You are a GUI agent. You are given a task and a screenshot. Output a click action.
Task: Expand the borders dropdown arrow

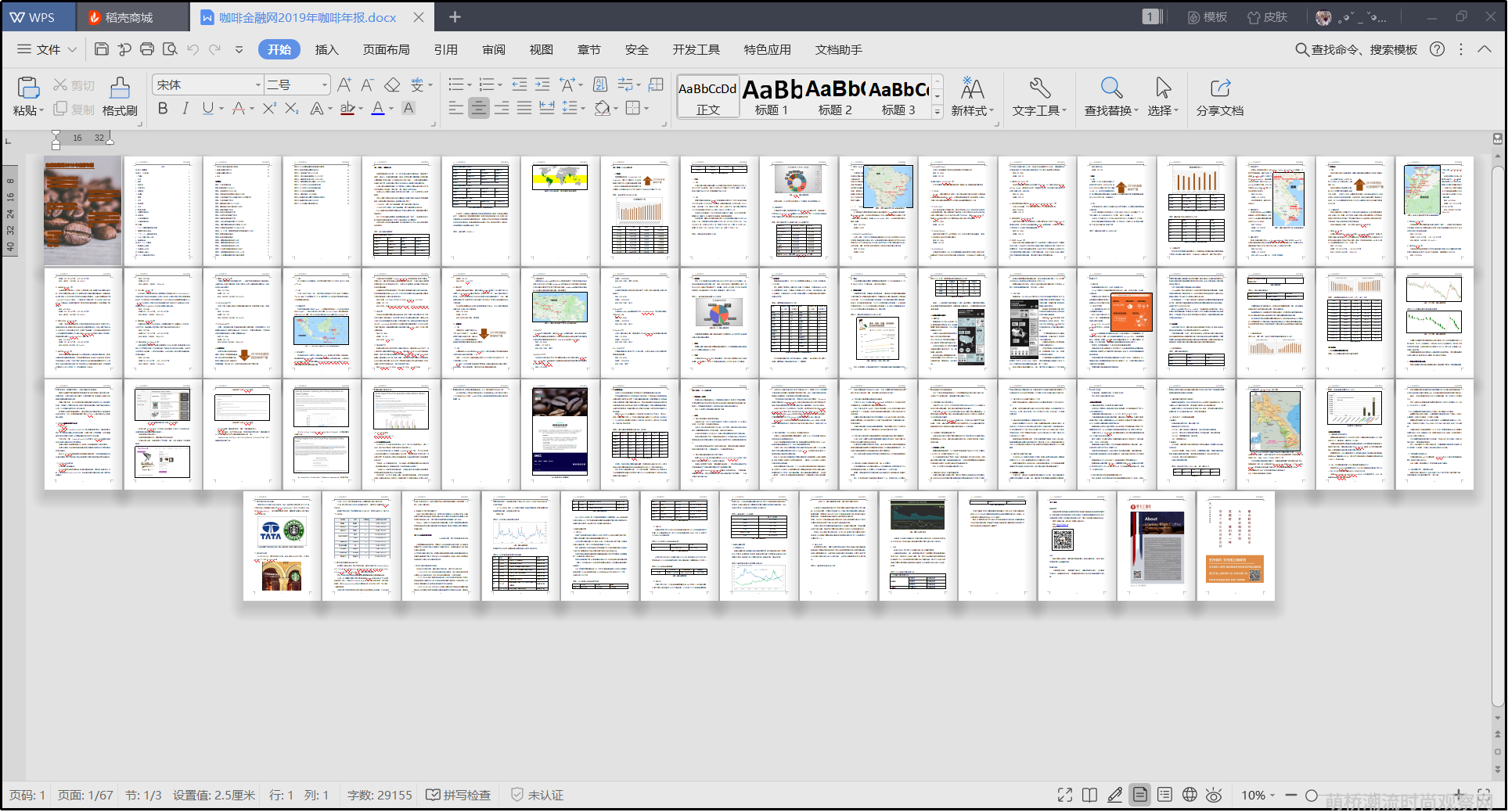[x=646, y=109]
